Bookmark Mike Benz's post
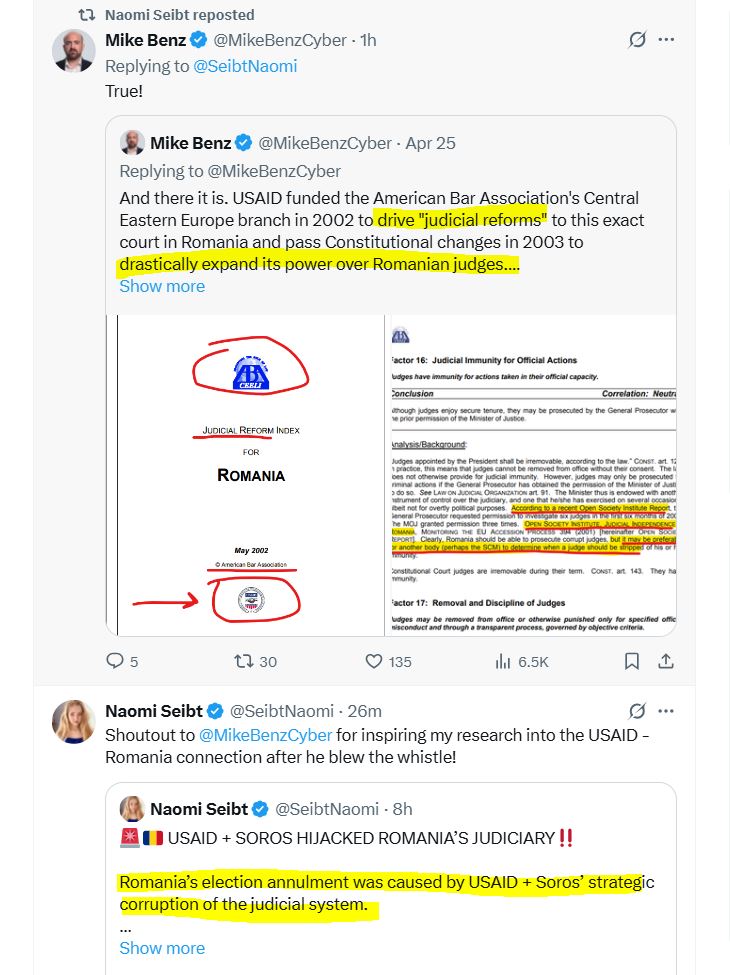Viewport: 730px width, 975px height. (x=632, y=661)
